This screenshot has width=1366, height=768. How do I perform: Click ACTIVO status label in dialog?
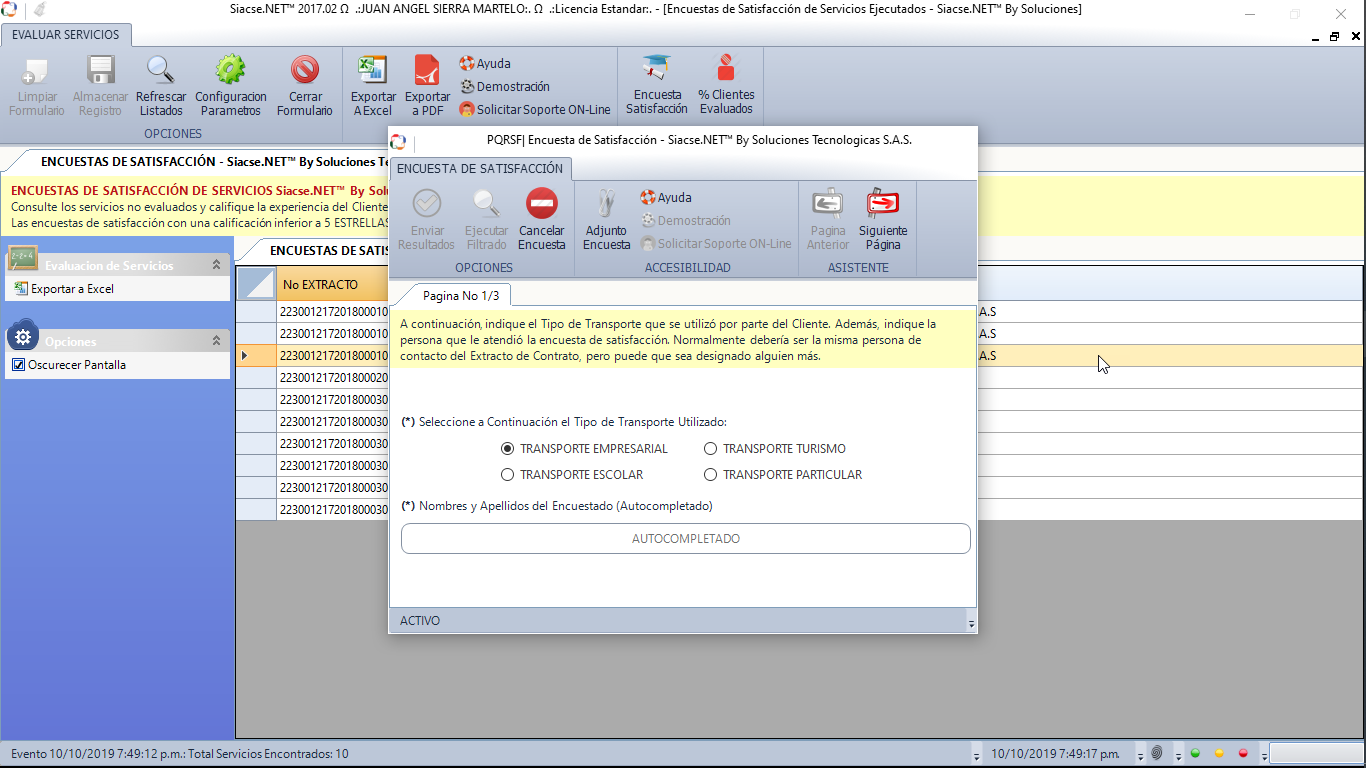420,621
